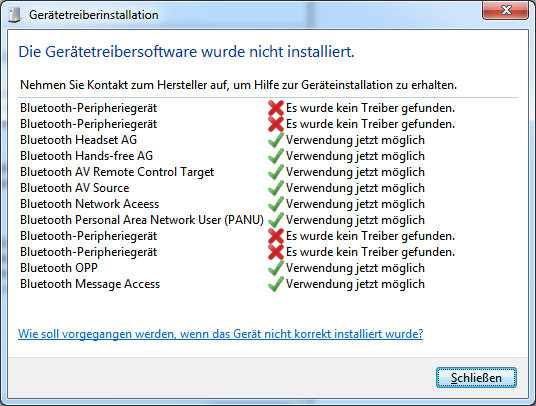536x406 pixels.
Task: Click the green checkmark next to Bluetooth OPP
Action: [276, 268]
